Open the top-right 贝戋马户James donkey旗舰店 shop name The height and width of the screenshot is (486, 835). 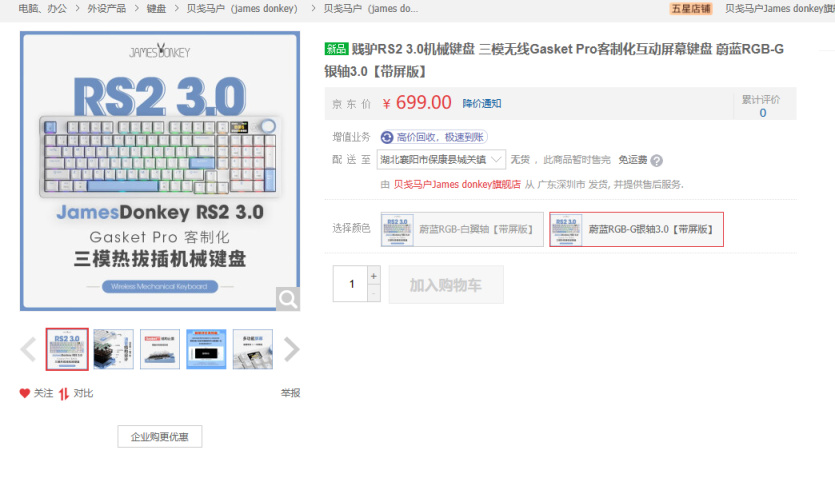780,9
